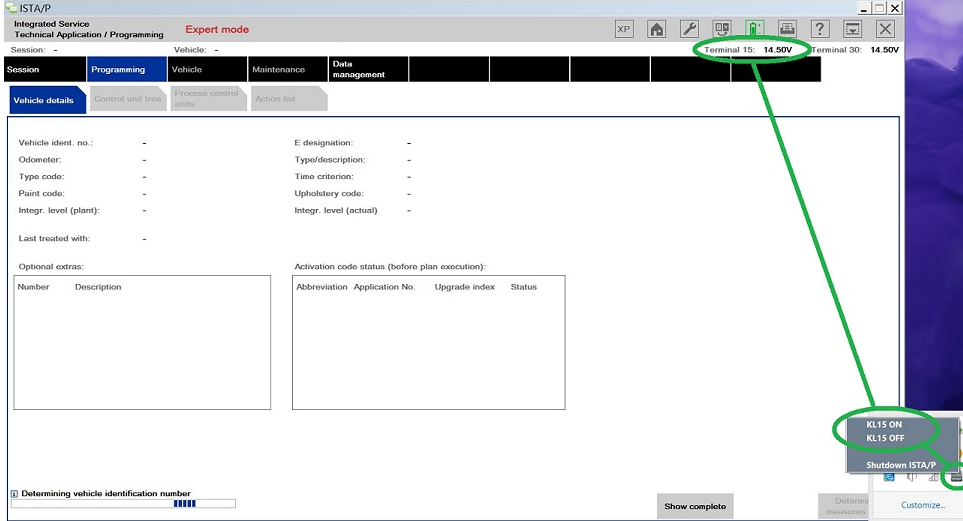Switch to the Action list sub-tab
Screen dimensions: 963x521
(289, 98)
